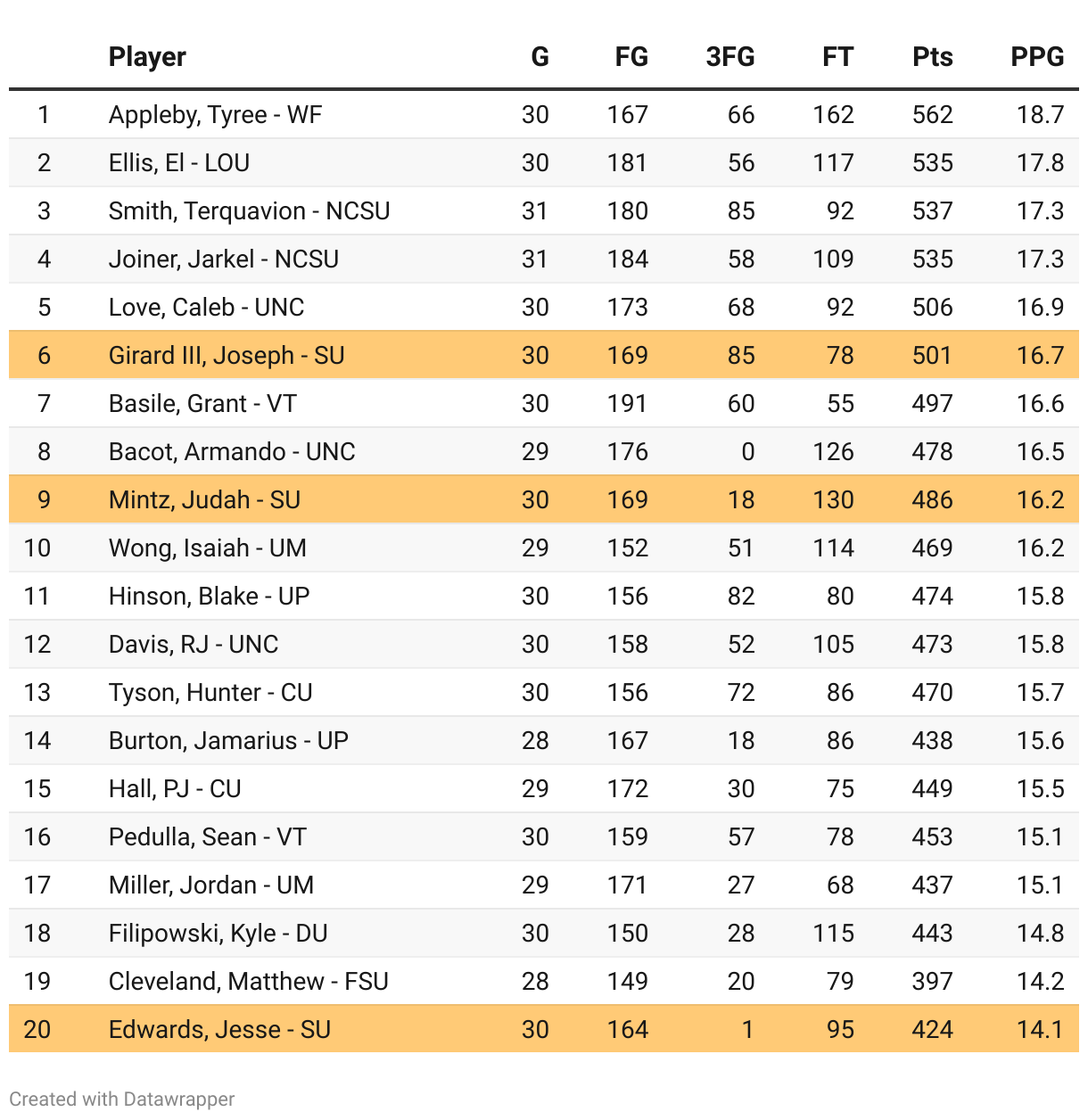Click the Player column header
The image size is (1088, 1120).
point(147,57)
